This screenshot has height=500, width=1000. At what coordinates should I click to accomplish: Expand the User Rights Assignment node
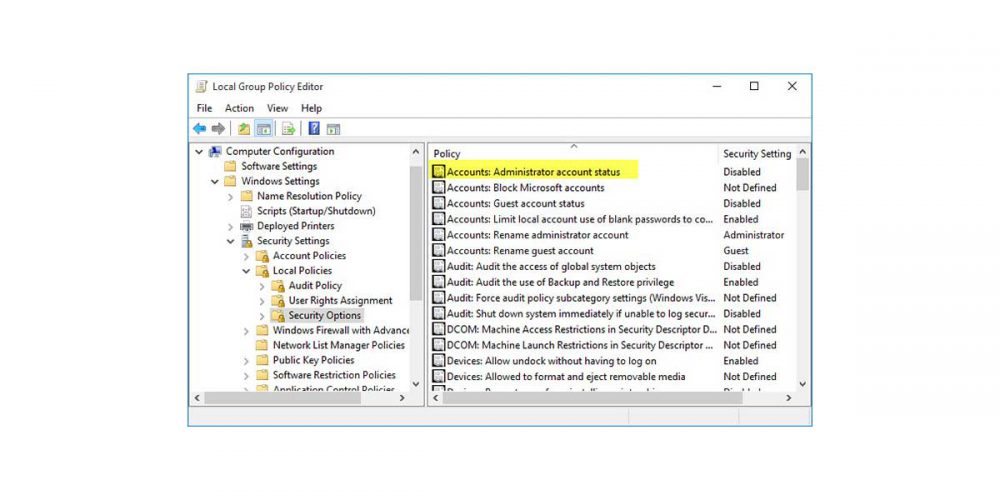[263, 301]
